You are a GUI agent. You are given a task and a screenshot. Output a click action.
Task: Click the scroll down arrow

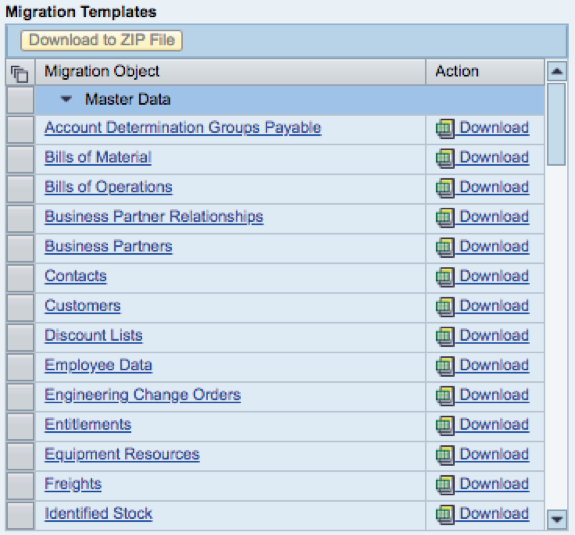click(557, 519)
